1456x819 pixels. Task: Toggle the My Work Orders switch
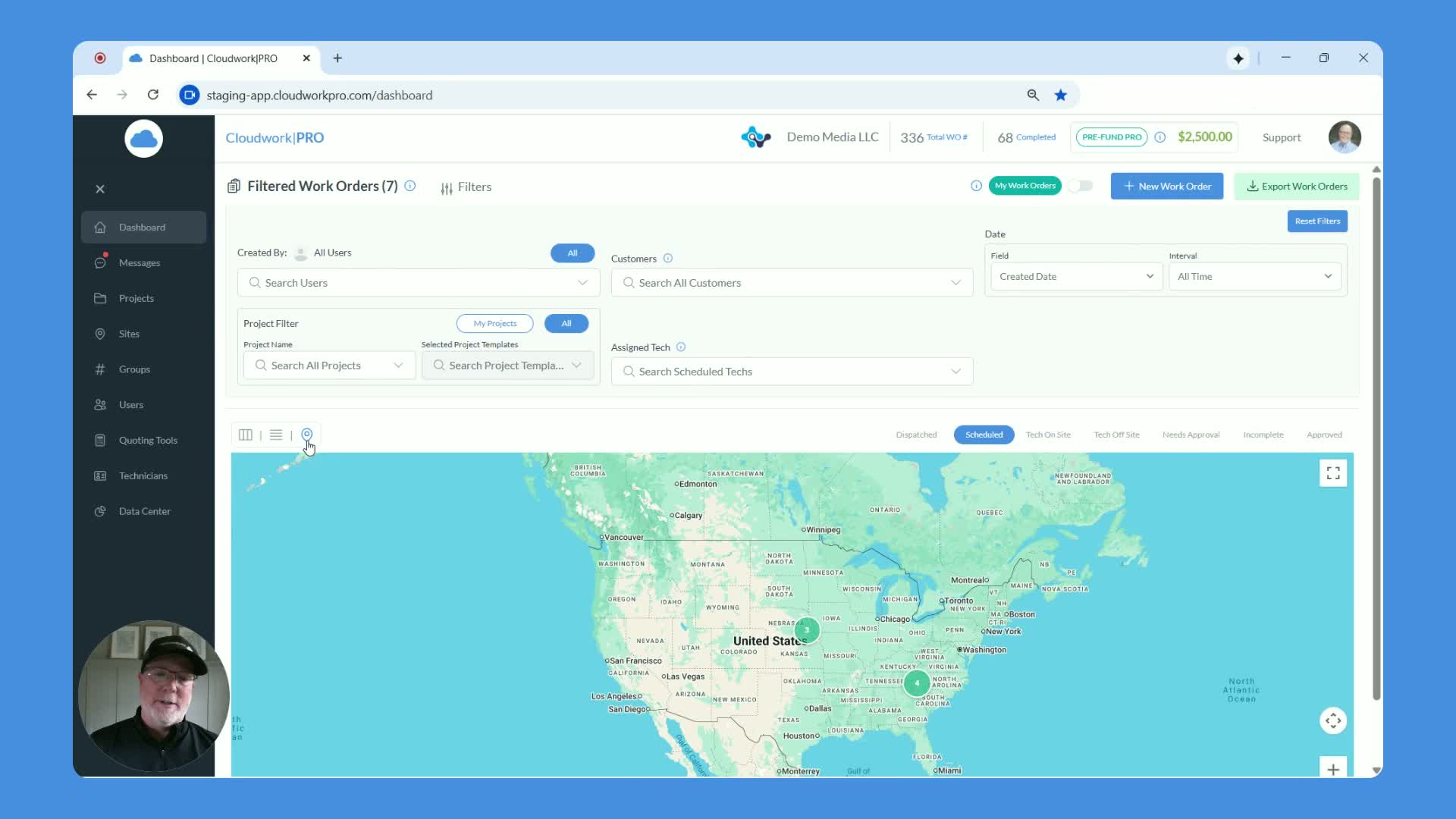(x=1081, y=186)
